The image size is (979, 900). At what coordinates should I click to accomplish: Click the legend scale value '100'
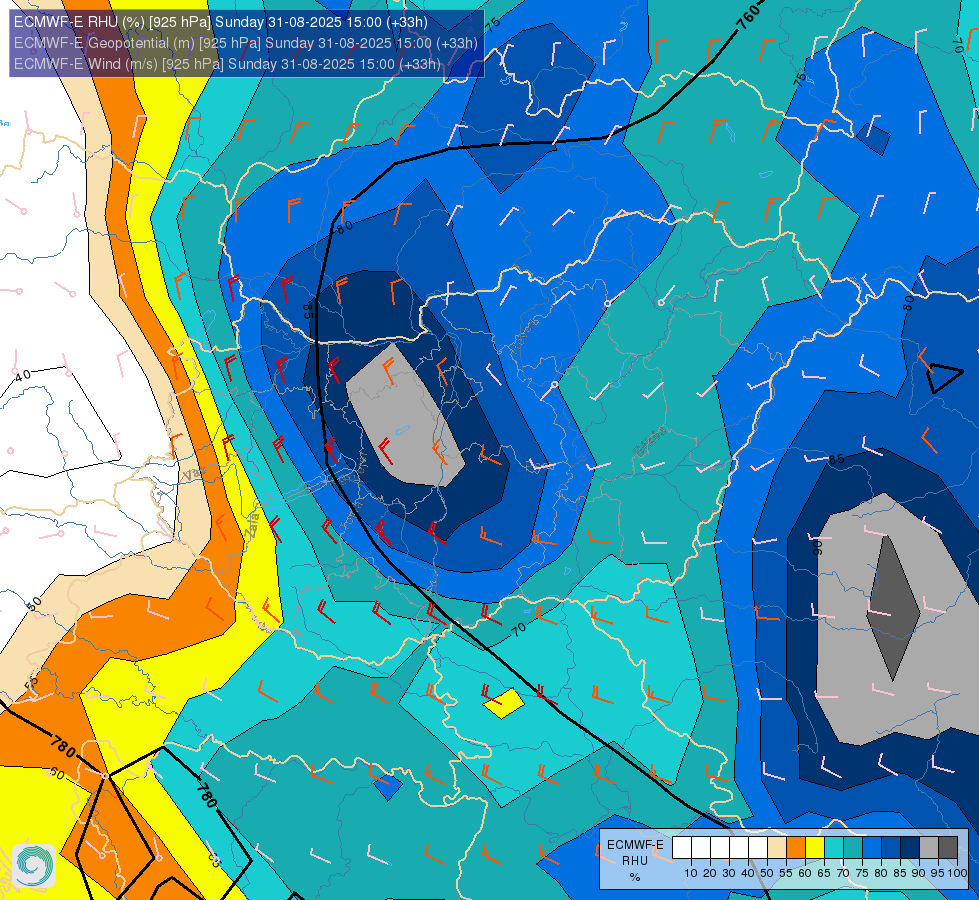958,873
